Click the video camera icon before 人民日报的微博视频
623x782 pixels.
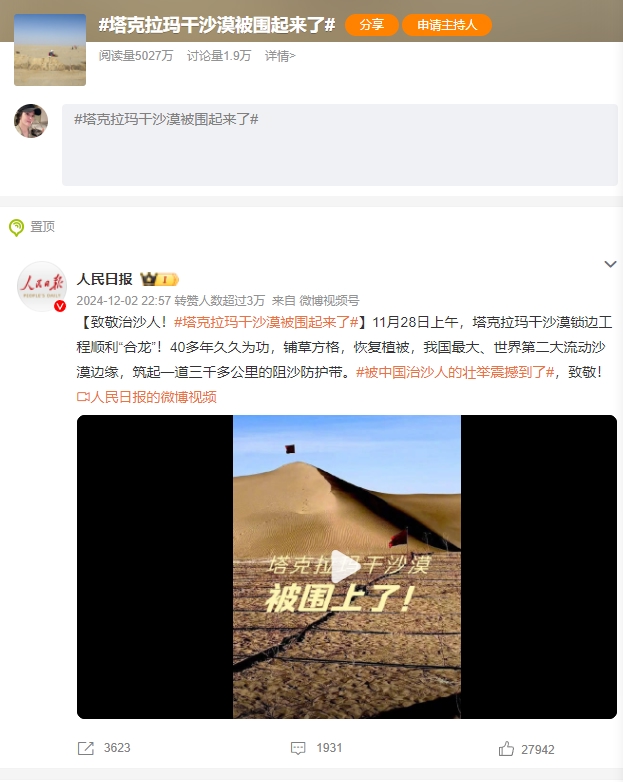click(x=83, y=397)
